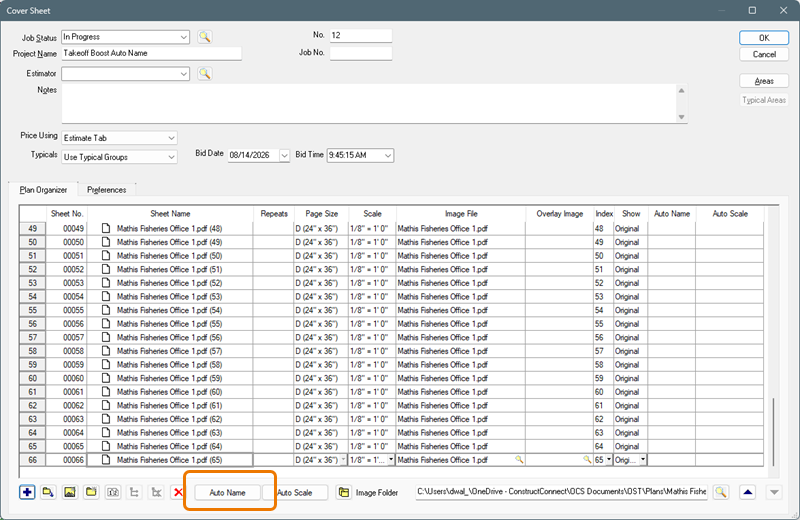Click the image folder path field
Image resolution: width=800 pixels, height=520 pixels.
point(561,492)
